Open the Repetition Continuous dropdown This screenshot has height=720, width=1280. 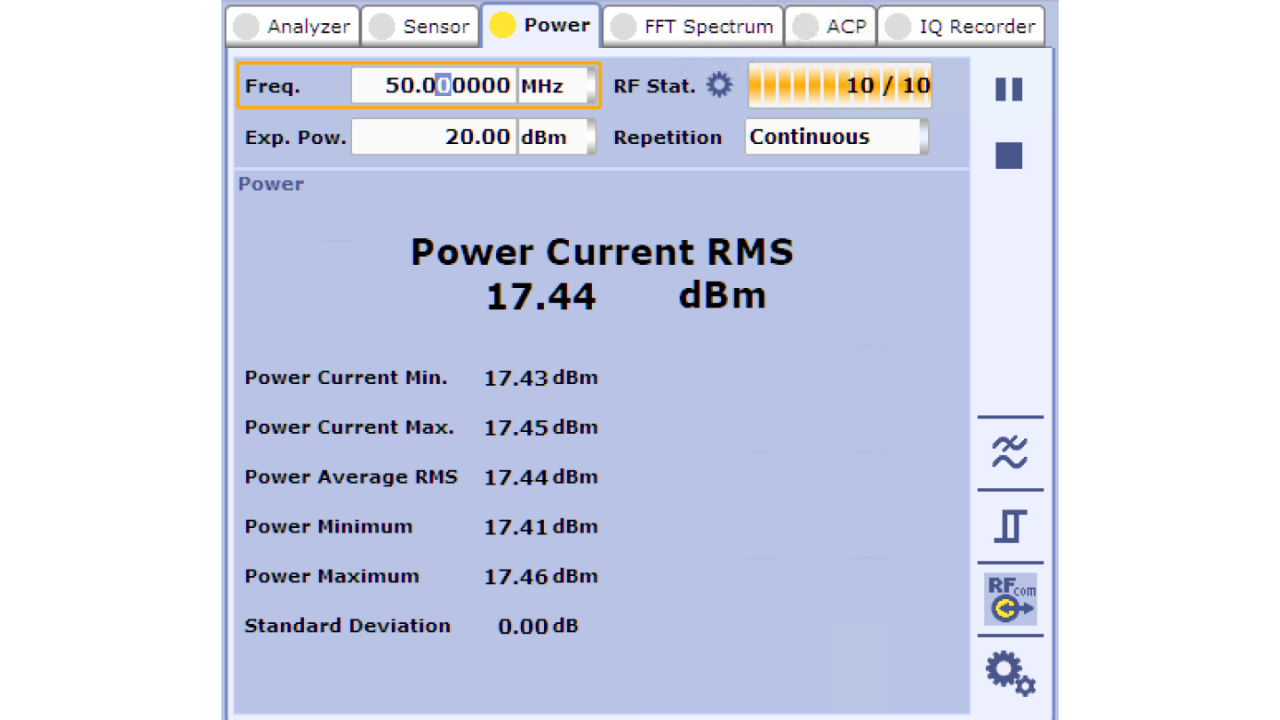(837, 137)
